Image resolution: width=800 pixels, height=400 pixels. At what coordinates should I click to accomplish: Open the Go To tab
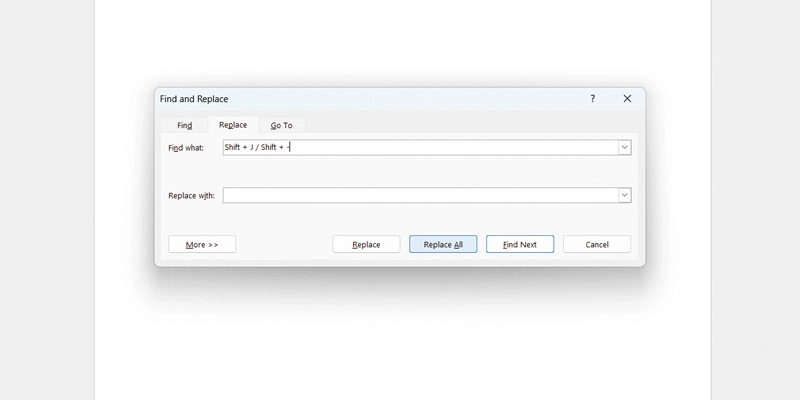(x=281, y=125)
